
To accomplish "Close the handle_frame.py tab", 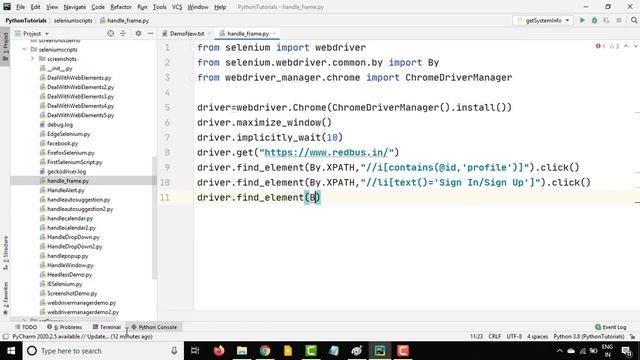I will 274,33.
